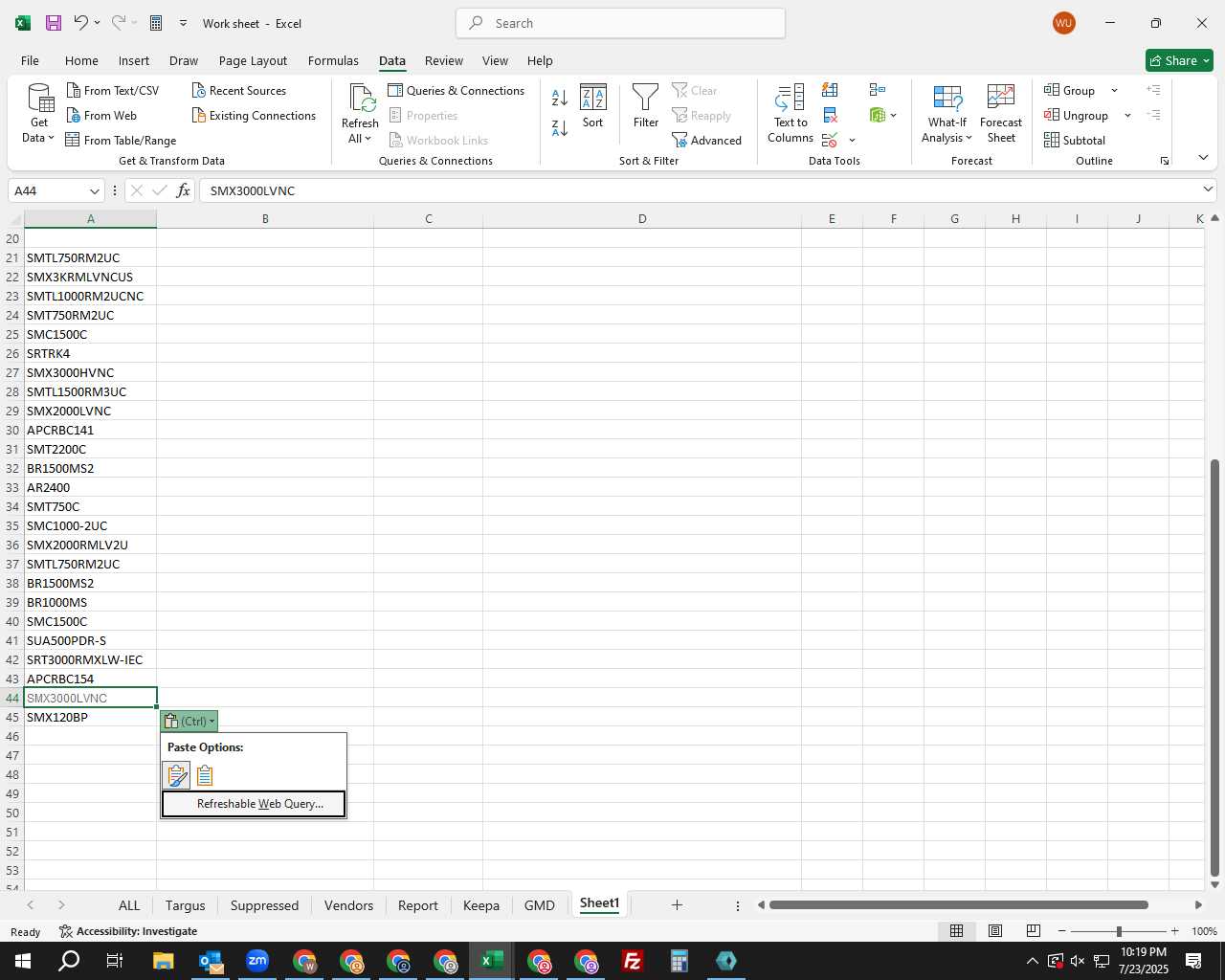
Task: Click the Subtotal button
Action: point(1075,140)
